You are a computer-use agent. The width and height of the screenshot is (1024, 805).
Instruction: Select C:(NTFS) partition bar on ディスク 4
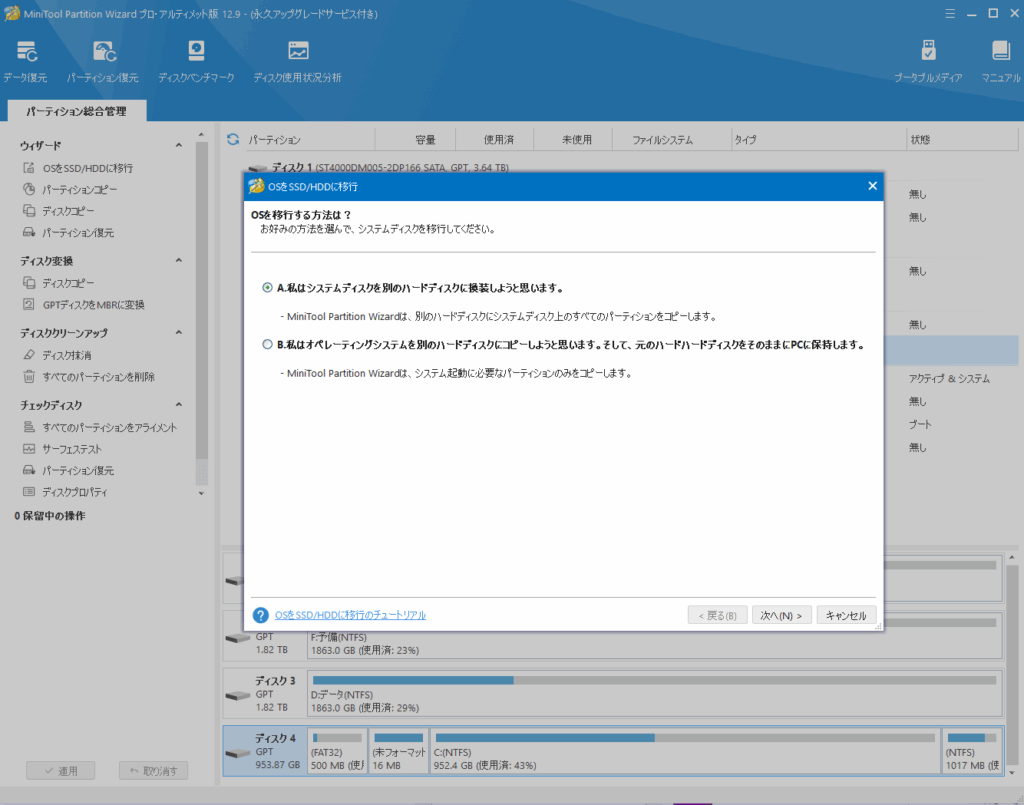684,751
